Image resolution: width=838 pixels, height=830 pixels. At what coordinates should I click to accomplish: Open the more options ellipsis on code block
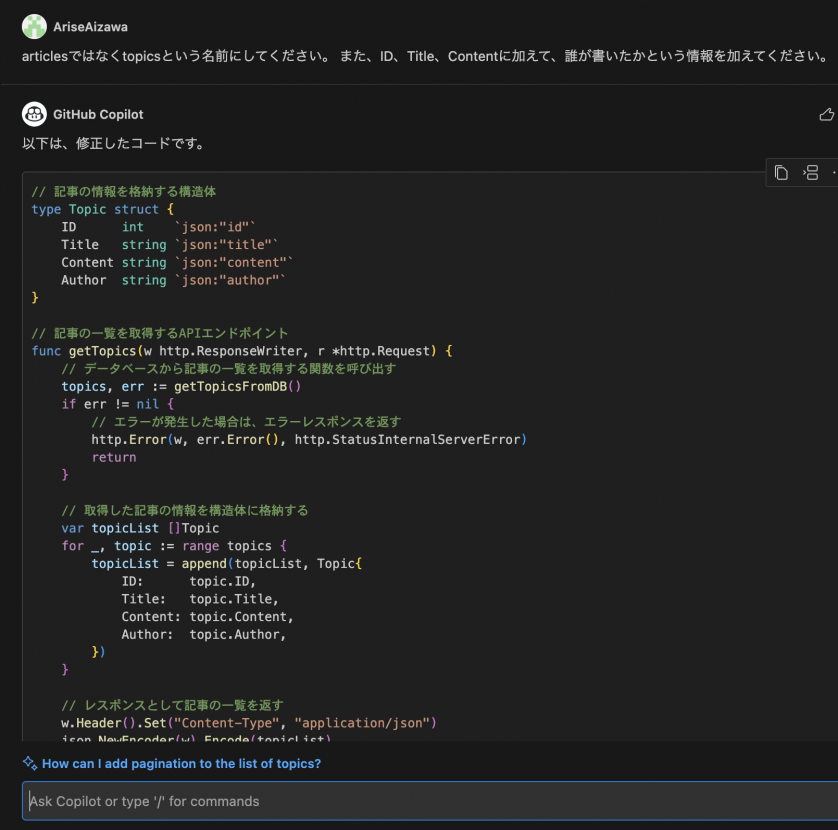pyautogui.click(x=833, y=172)
